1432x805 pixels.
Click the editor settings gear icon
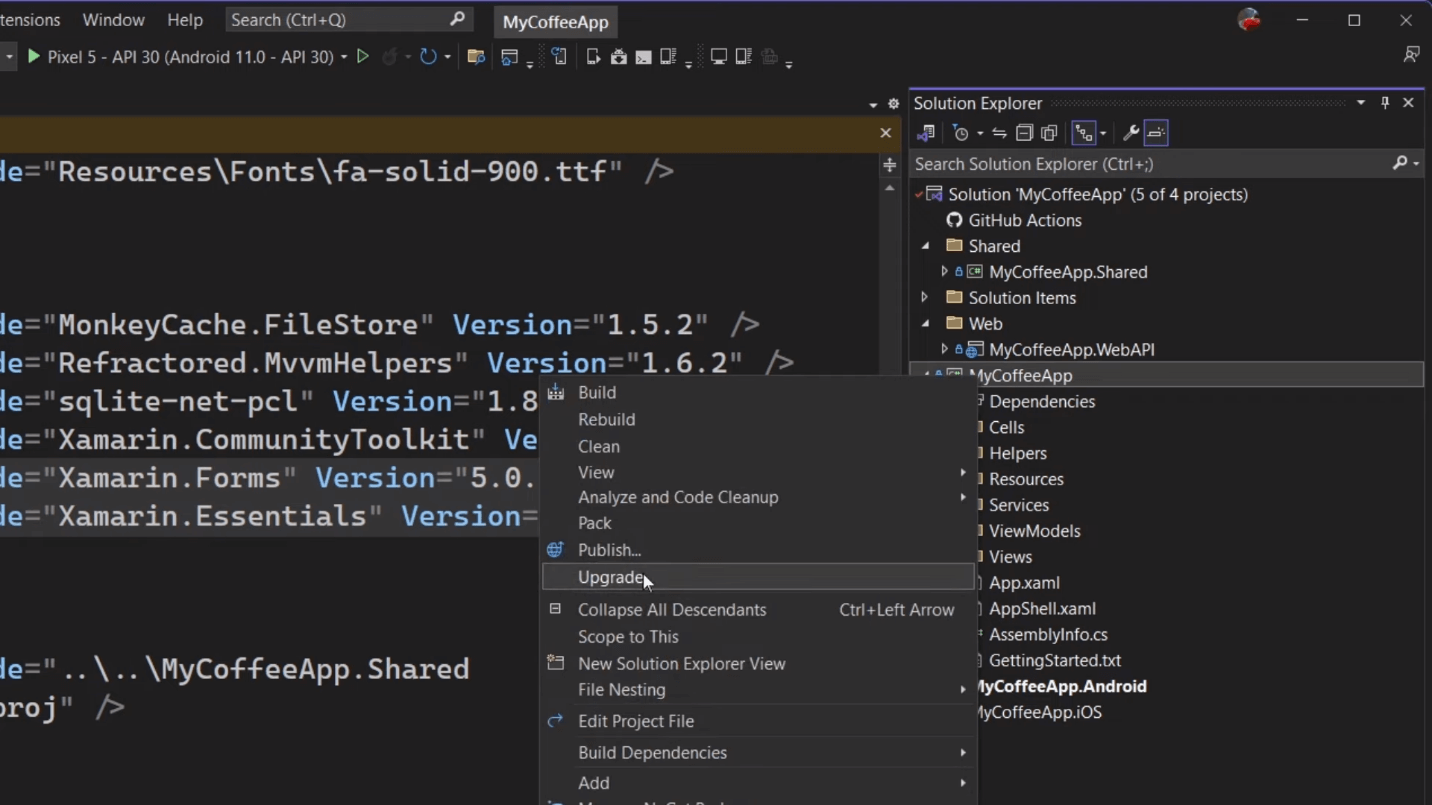coord(893,104)
